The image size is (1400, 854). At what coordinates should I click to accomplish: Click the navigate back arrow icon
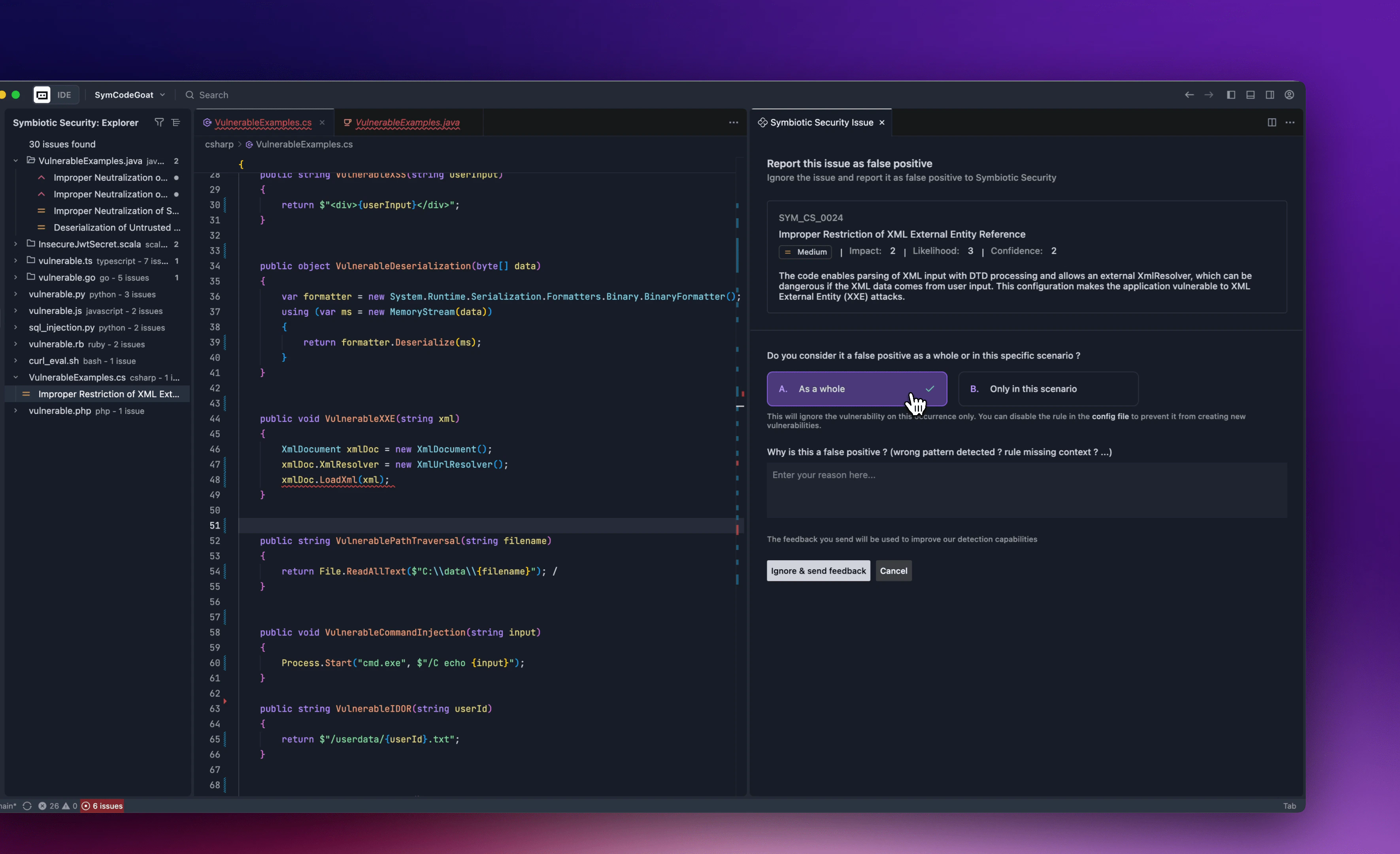(x=1189, y=95)
